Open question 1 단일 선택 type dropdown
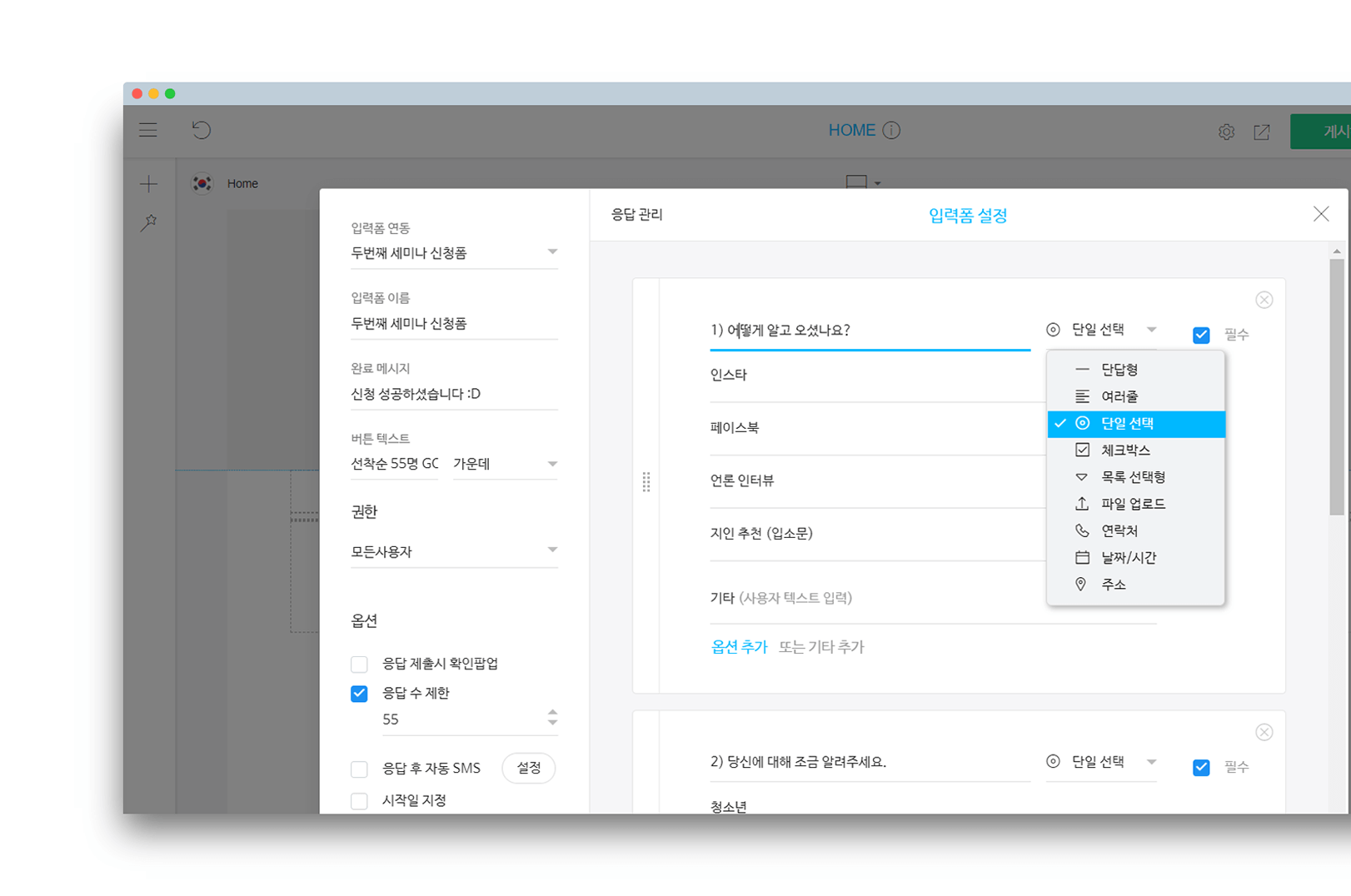 pyautogui.click(x=1101, y=330)
